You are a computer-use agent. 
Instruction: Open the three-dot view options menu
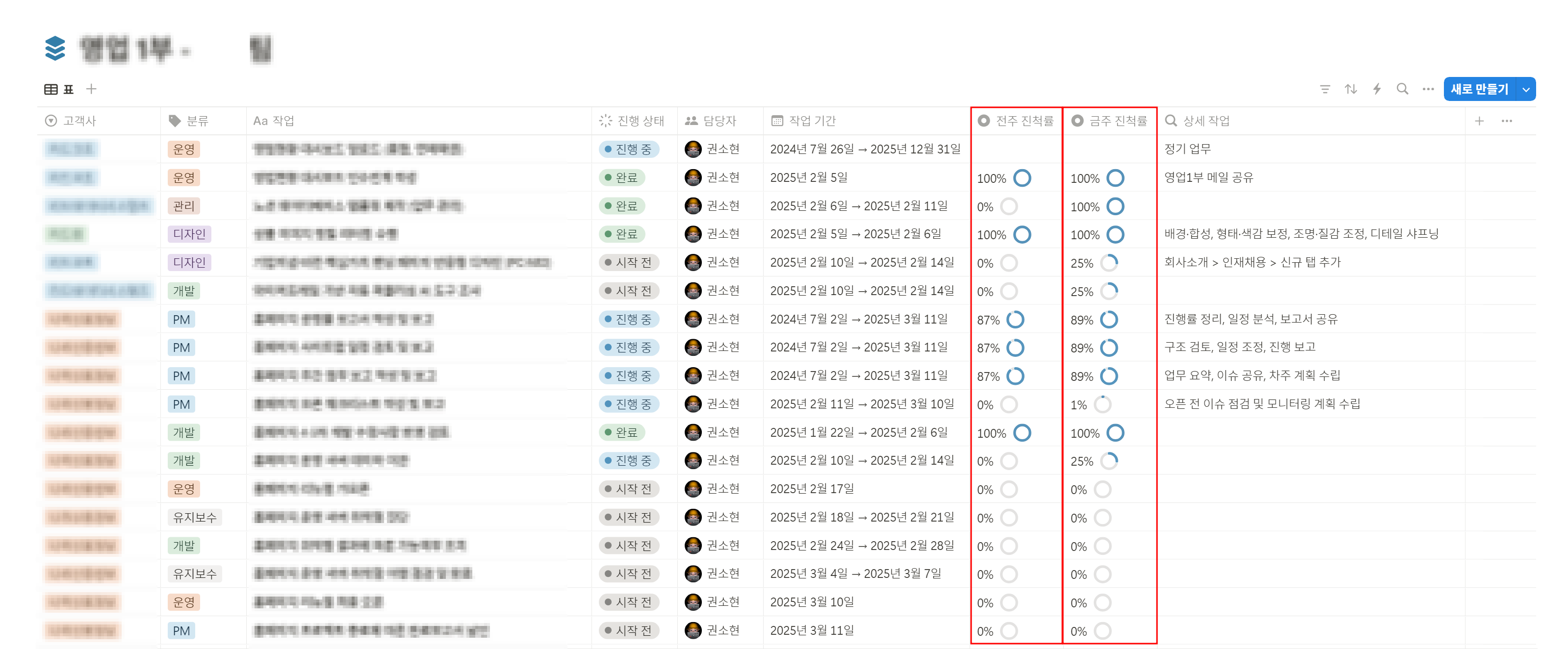pos(1428,89)
